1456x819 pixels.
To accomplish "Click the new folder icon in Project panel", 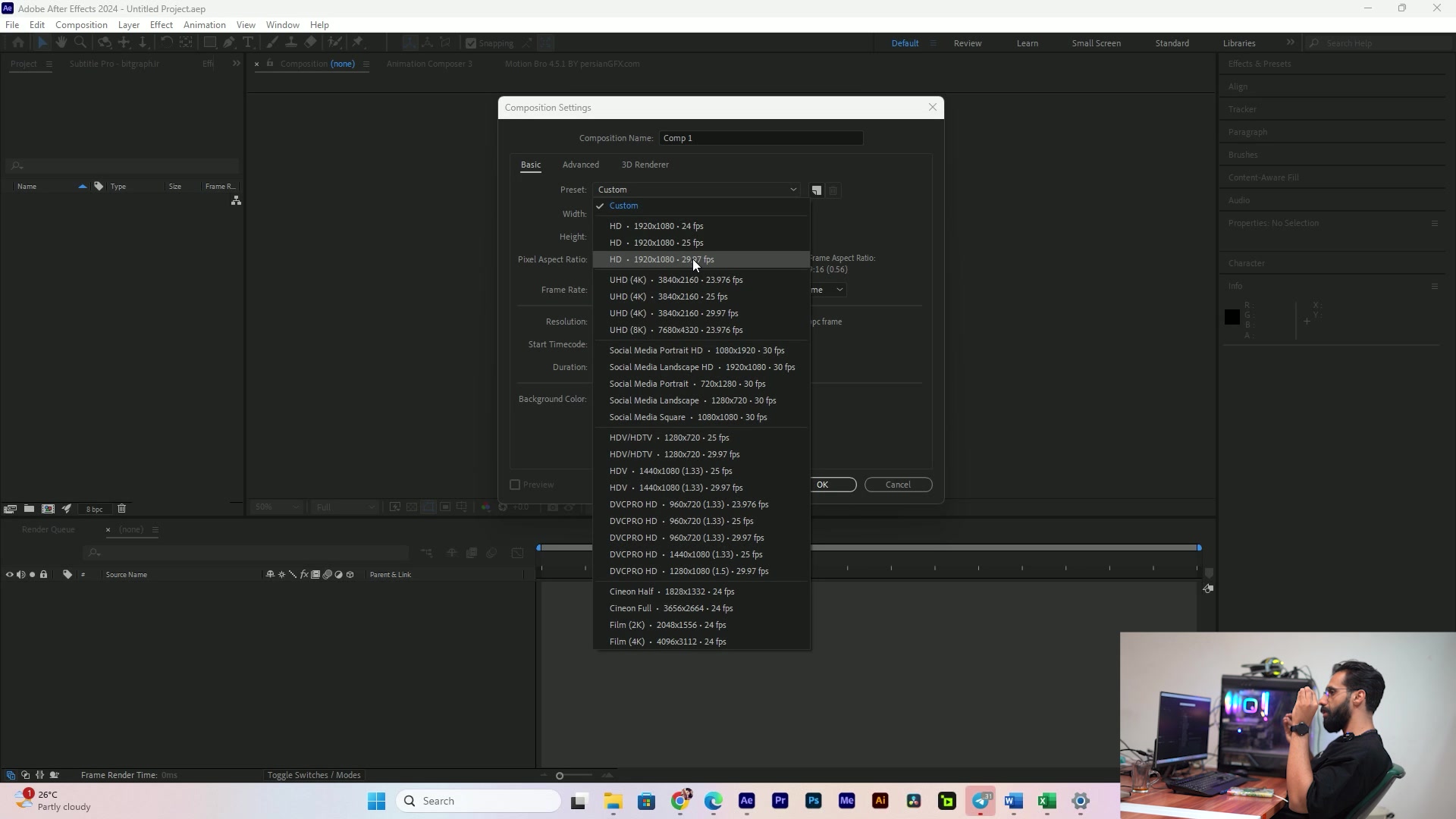I will (29, 509).
